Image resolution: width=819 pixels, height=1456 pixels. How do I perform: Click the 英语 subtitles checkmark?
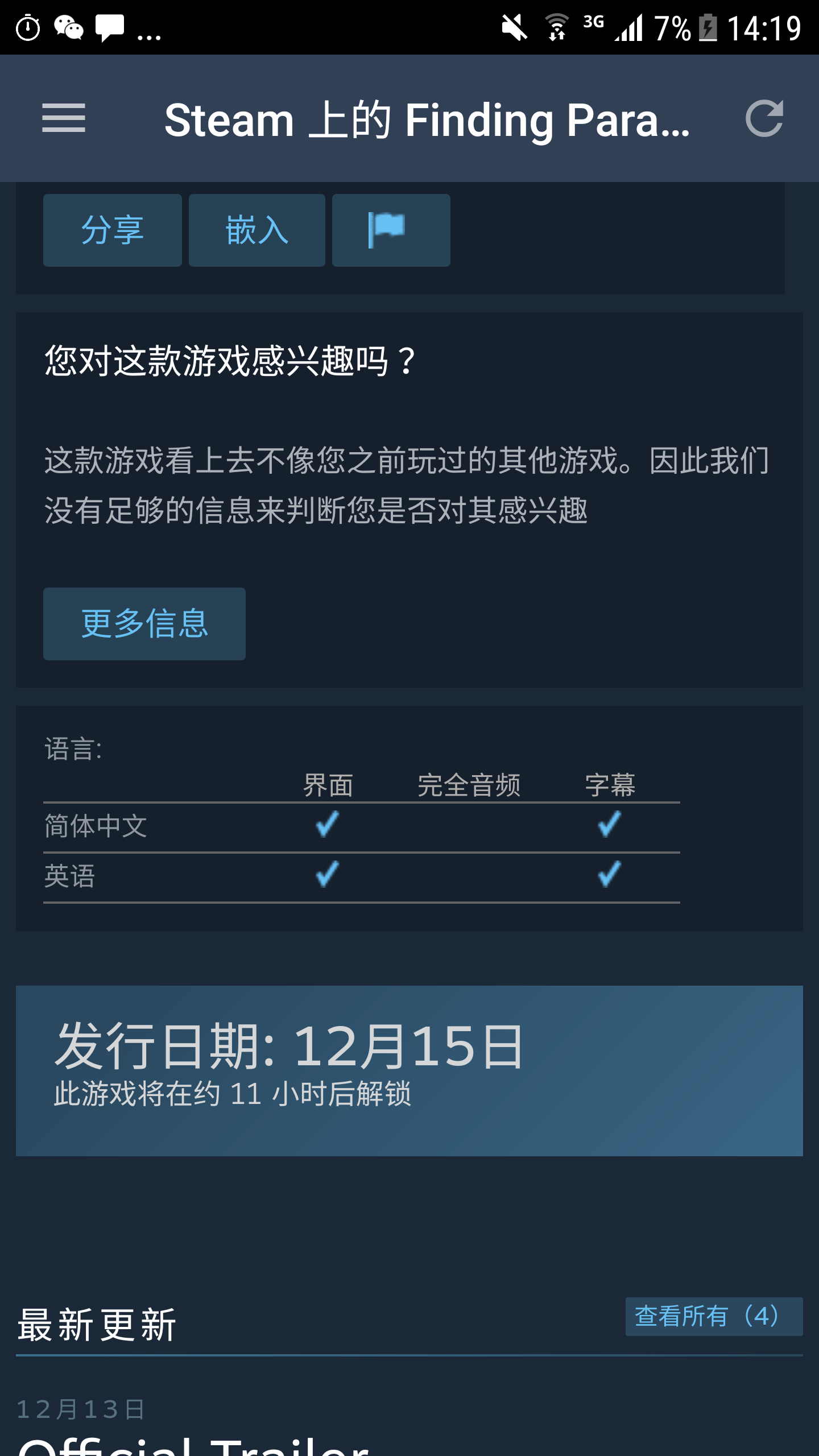(x=610, y=874)
